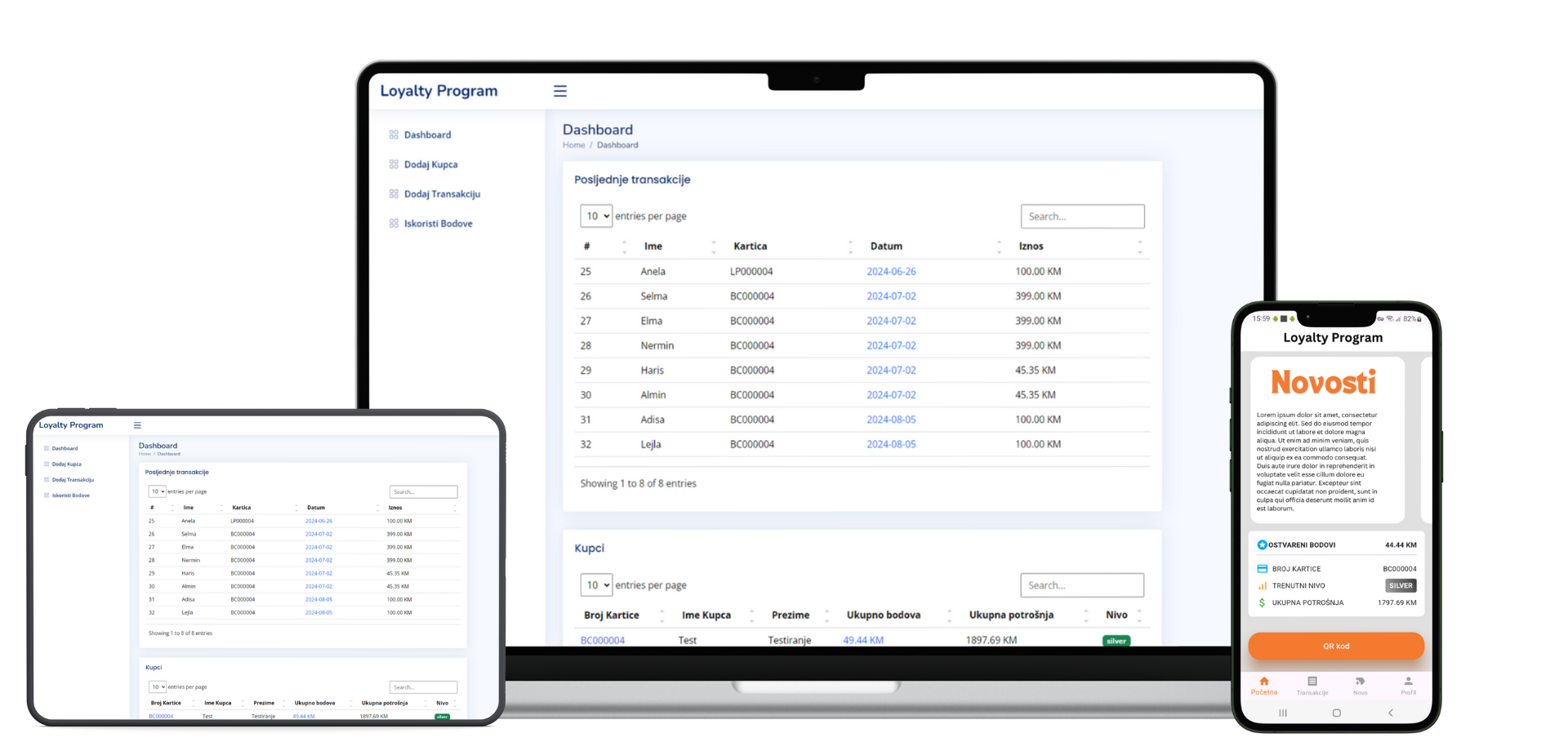Image resolution: width=1568 pixels, height=751 pixels.
Task: Click the tablet's hamburger menu icon
Action: 137,425
